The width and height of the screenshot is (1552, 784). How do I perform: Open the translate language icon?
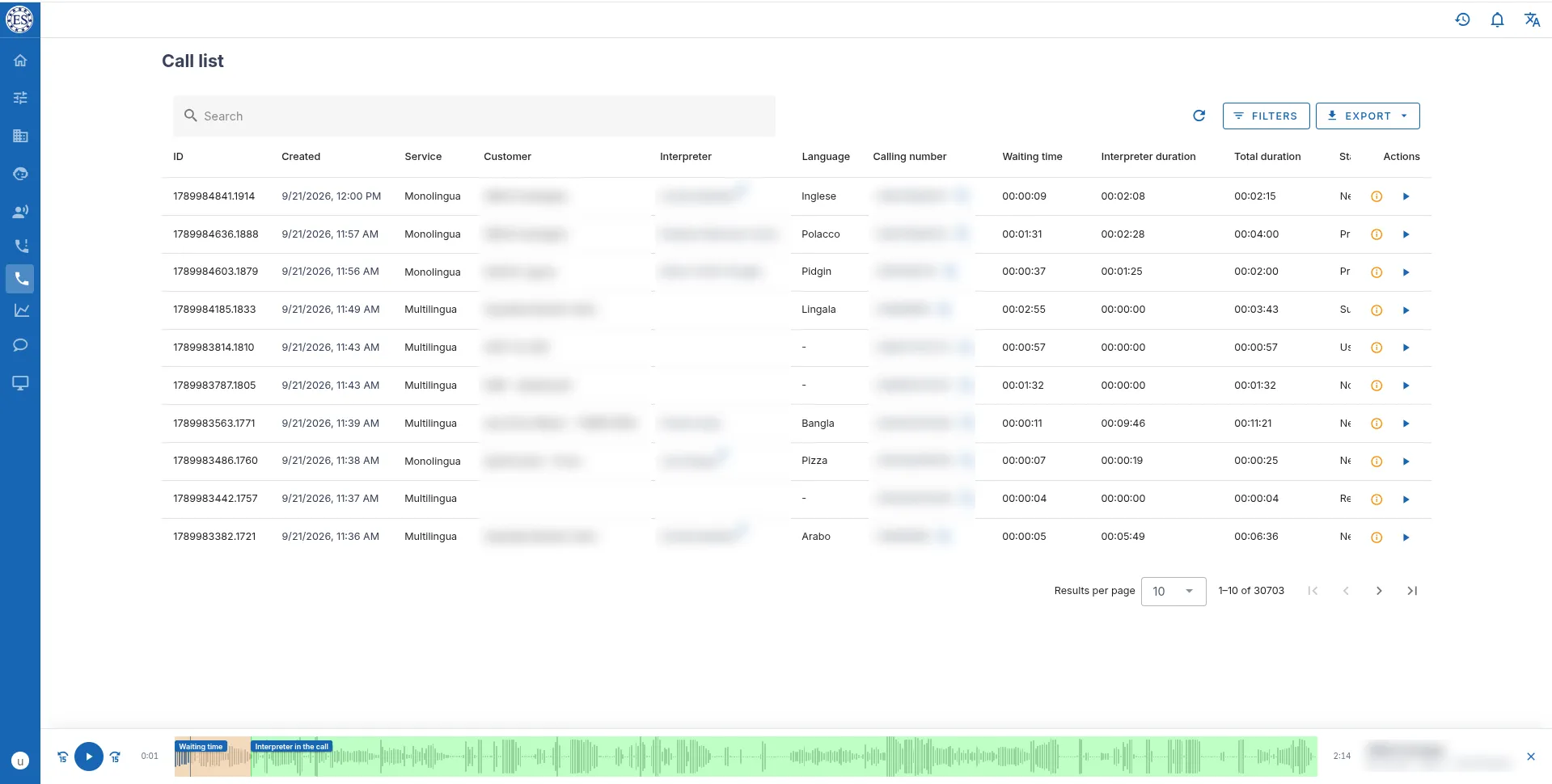tap(1532, 19)
